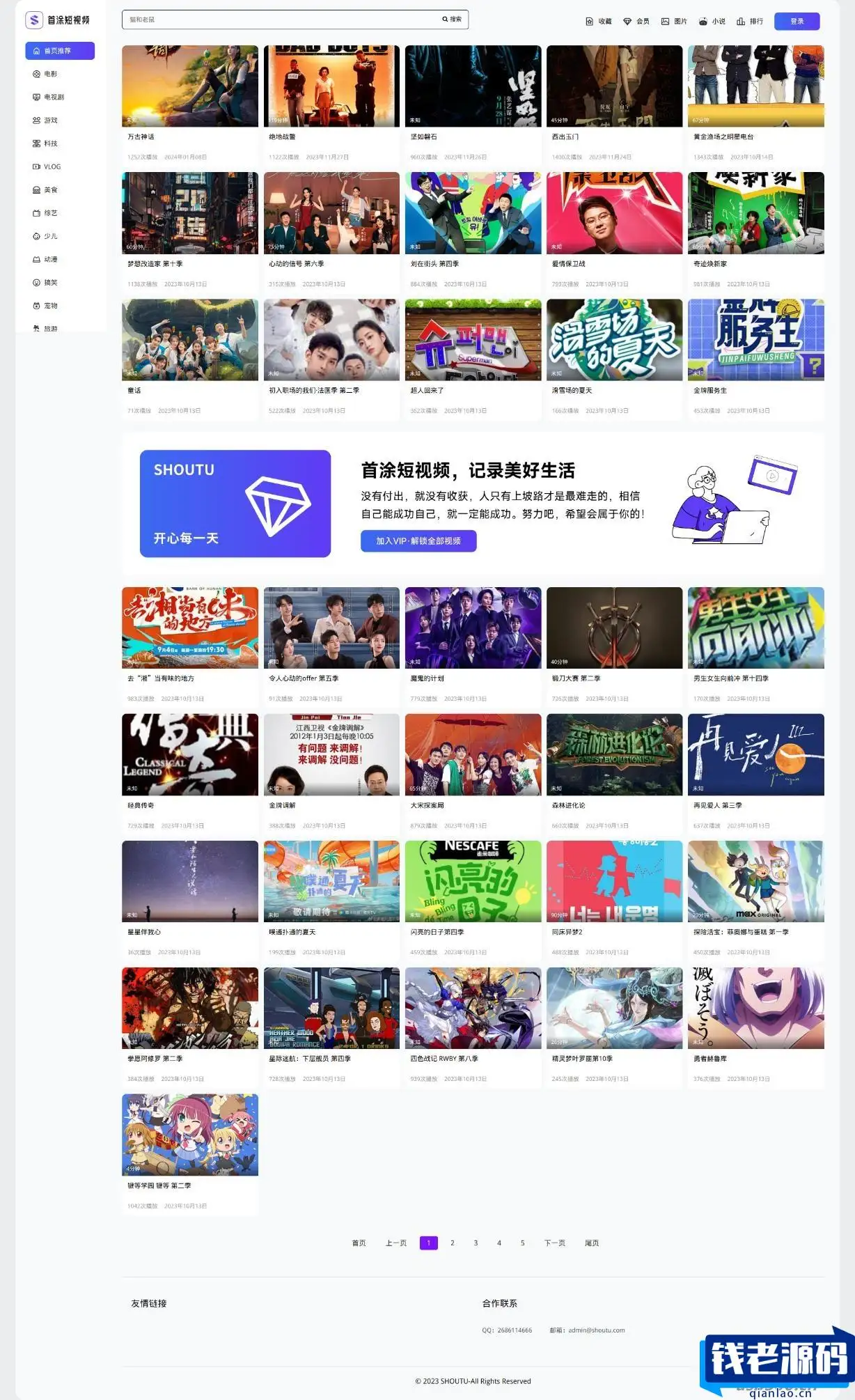
Task: Go to 首页推荐 in the sidebar
Action: coord(60,51)
